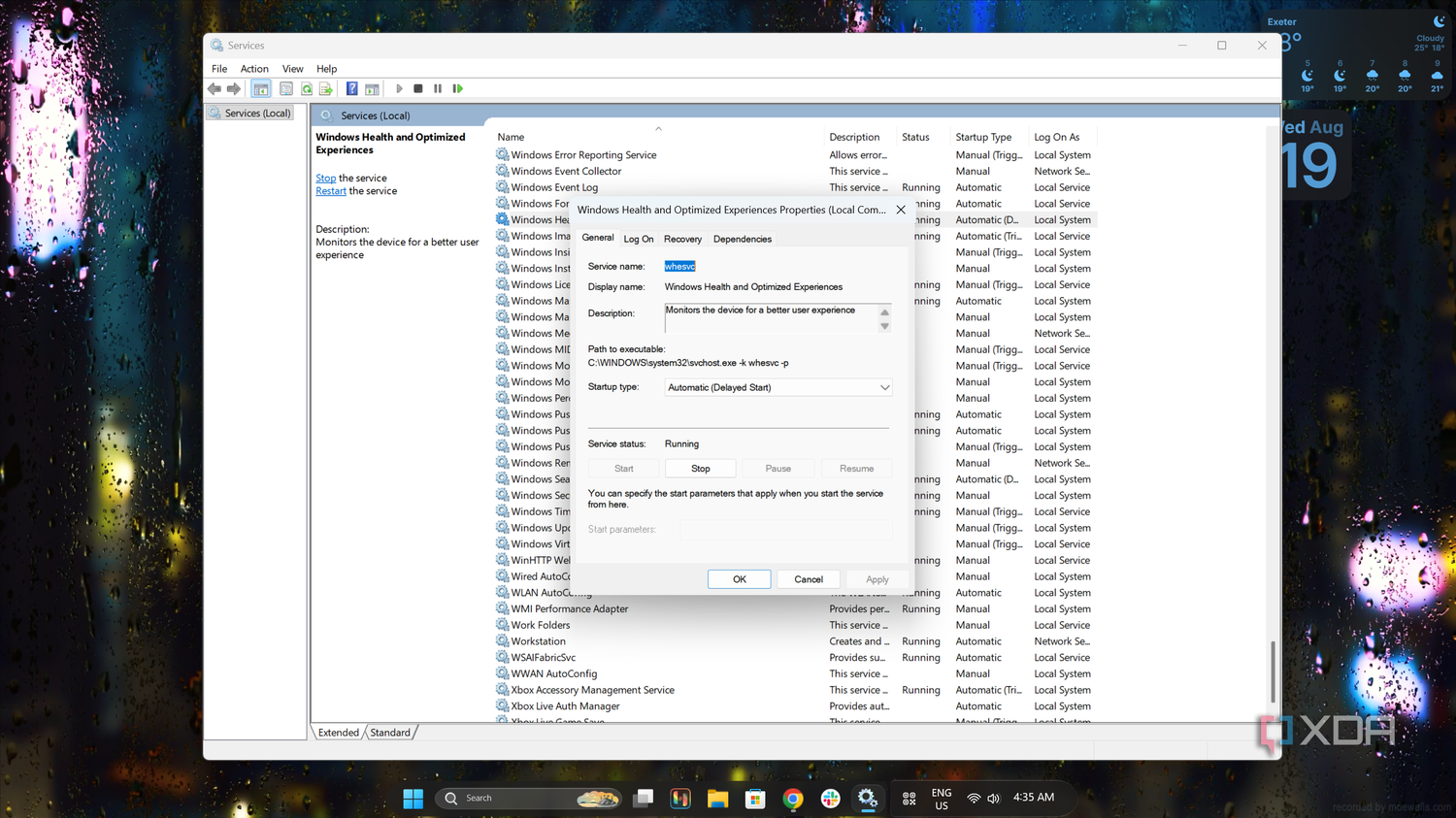Click the Restart Service toolbar icon
Viewport: 1456px width, 818px height.
pos(458,89)
